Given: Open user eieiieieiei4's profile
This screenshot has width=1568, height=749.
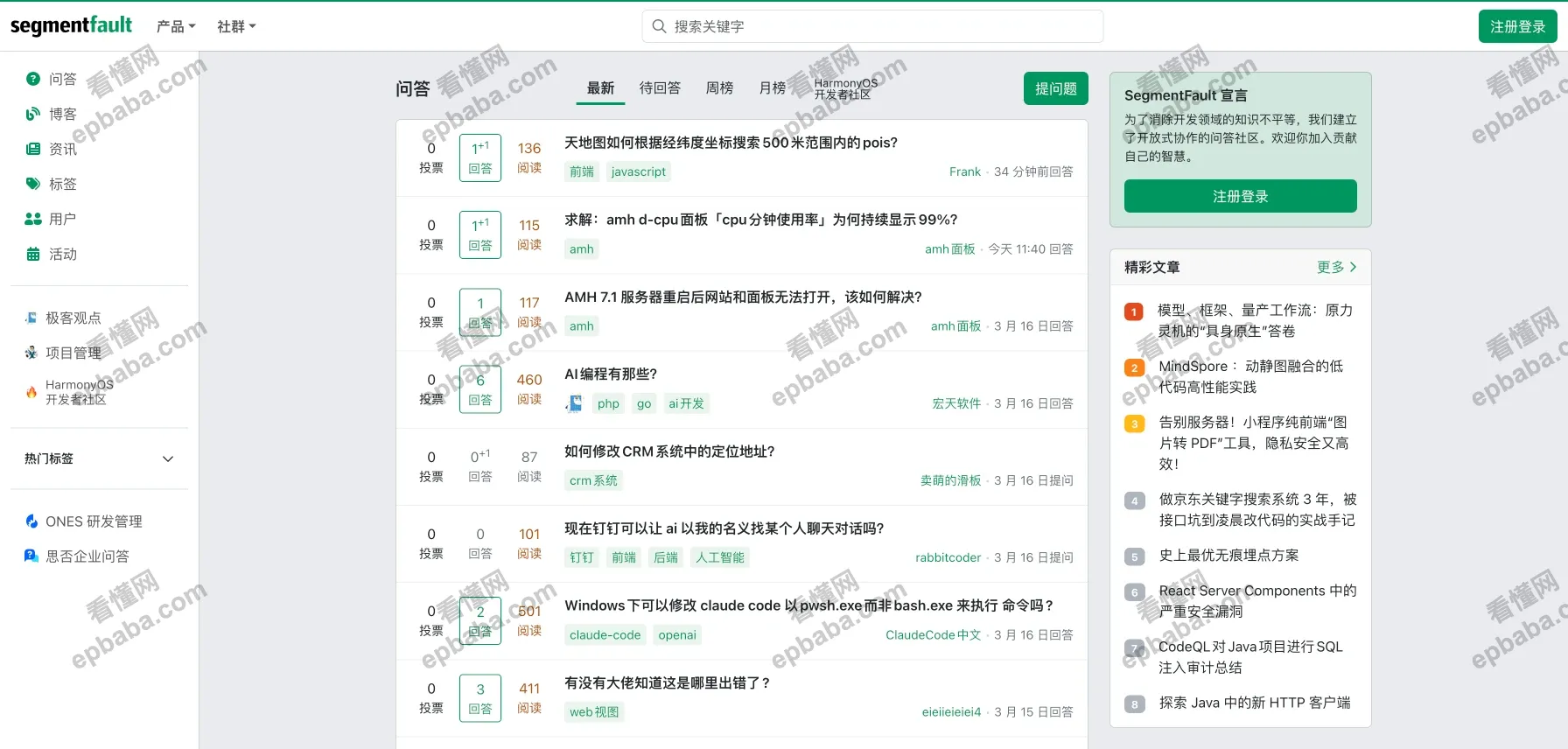Looking at the screenshot, I should [951, 712].
